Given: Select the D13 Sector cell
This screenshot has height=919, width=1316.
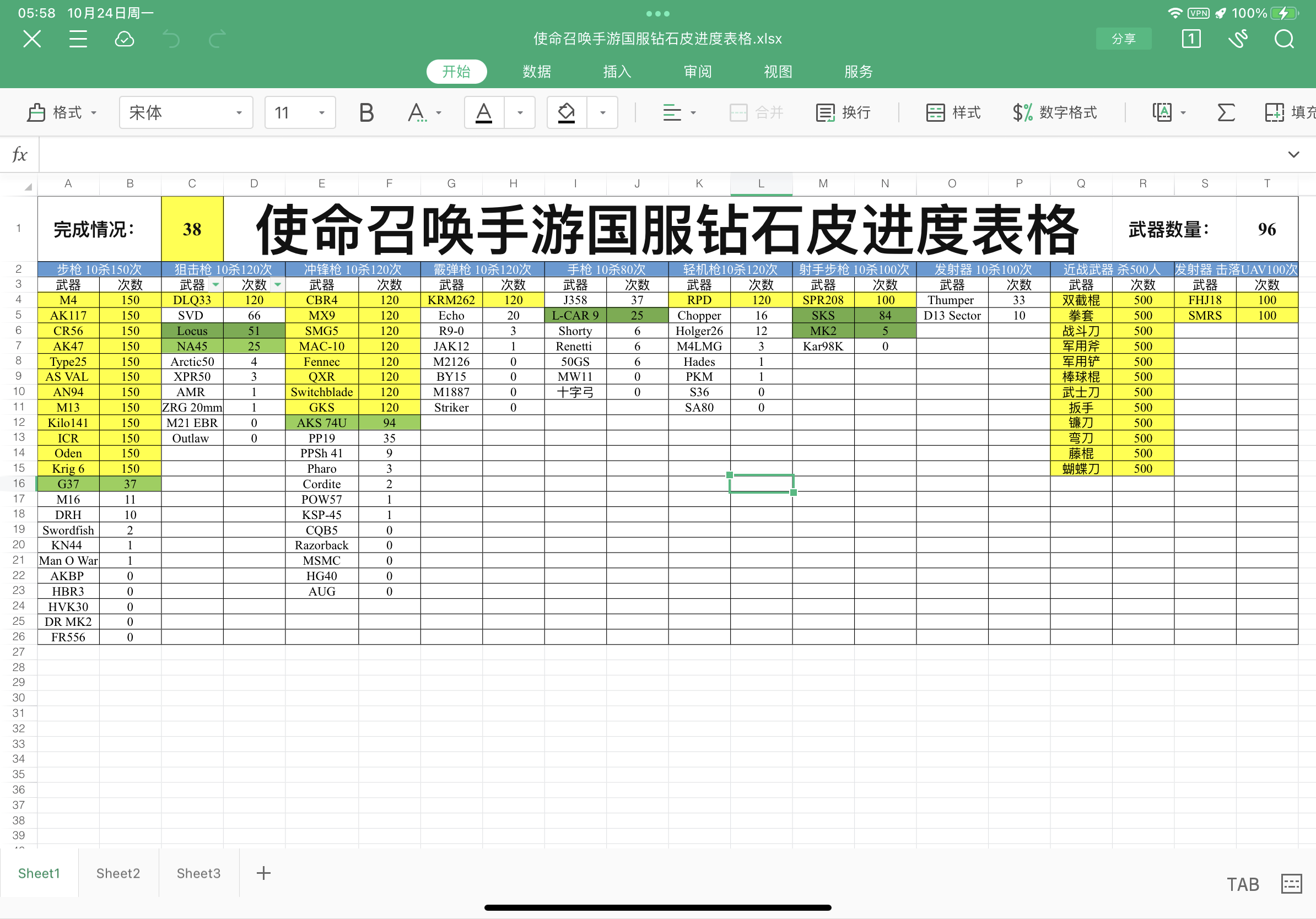Looking at the screenshot, I should pos(952,316).
